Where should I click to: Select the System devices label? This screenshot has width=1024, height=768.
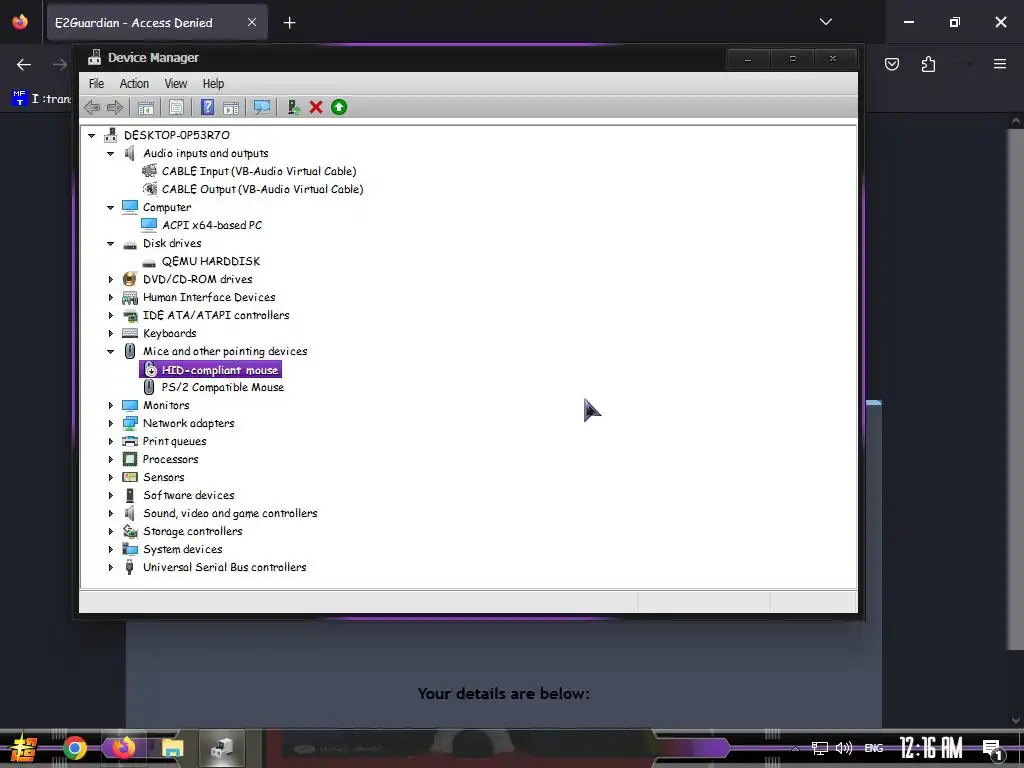point(182,549)
